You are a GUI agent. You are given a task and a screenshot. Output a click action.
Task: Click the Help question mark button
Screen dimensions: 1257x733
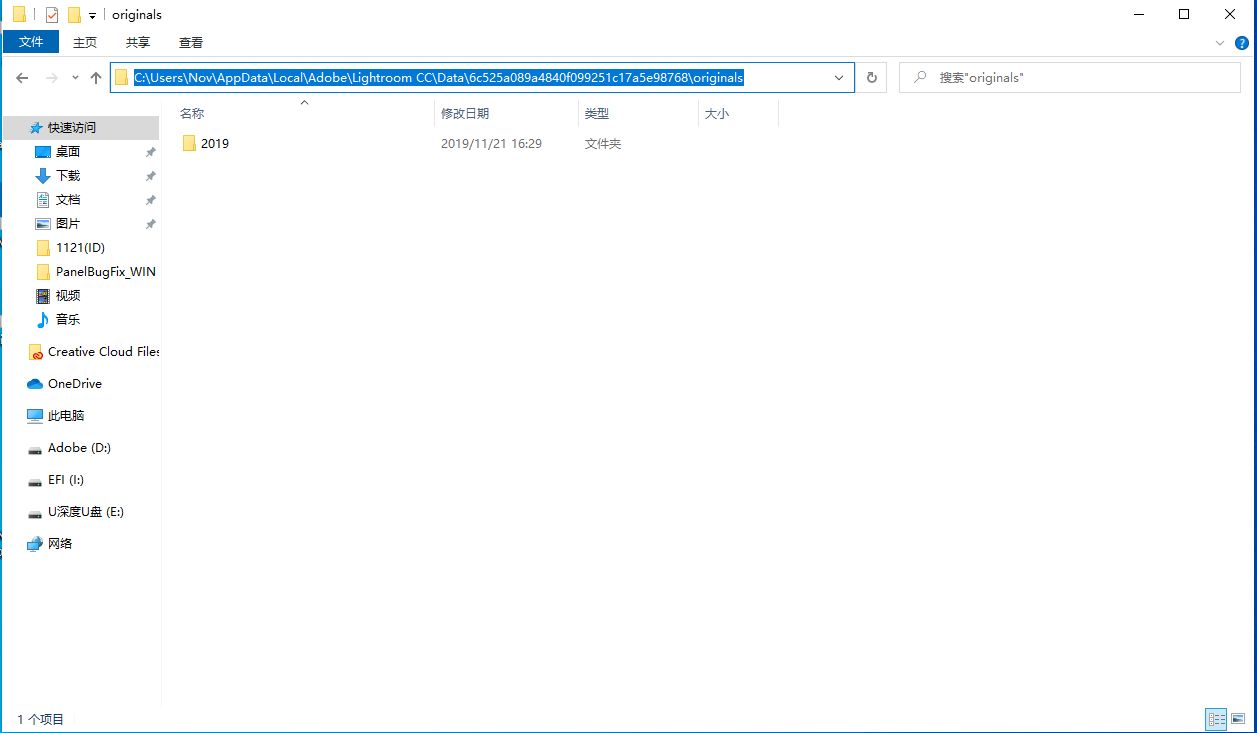(1242, 42)
